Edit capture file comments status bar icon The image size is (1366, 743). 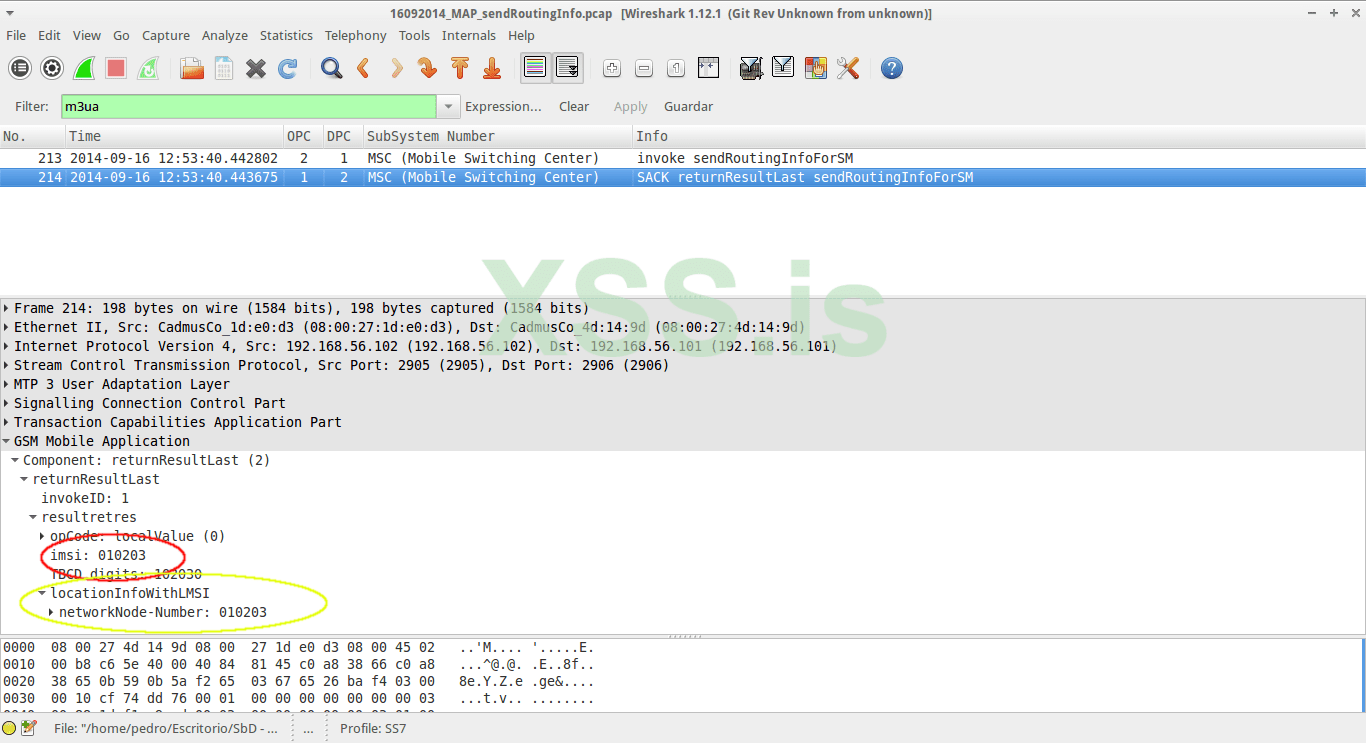coord(28,728)
